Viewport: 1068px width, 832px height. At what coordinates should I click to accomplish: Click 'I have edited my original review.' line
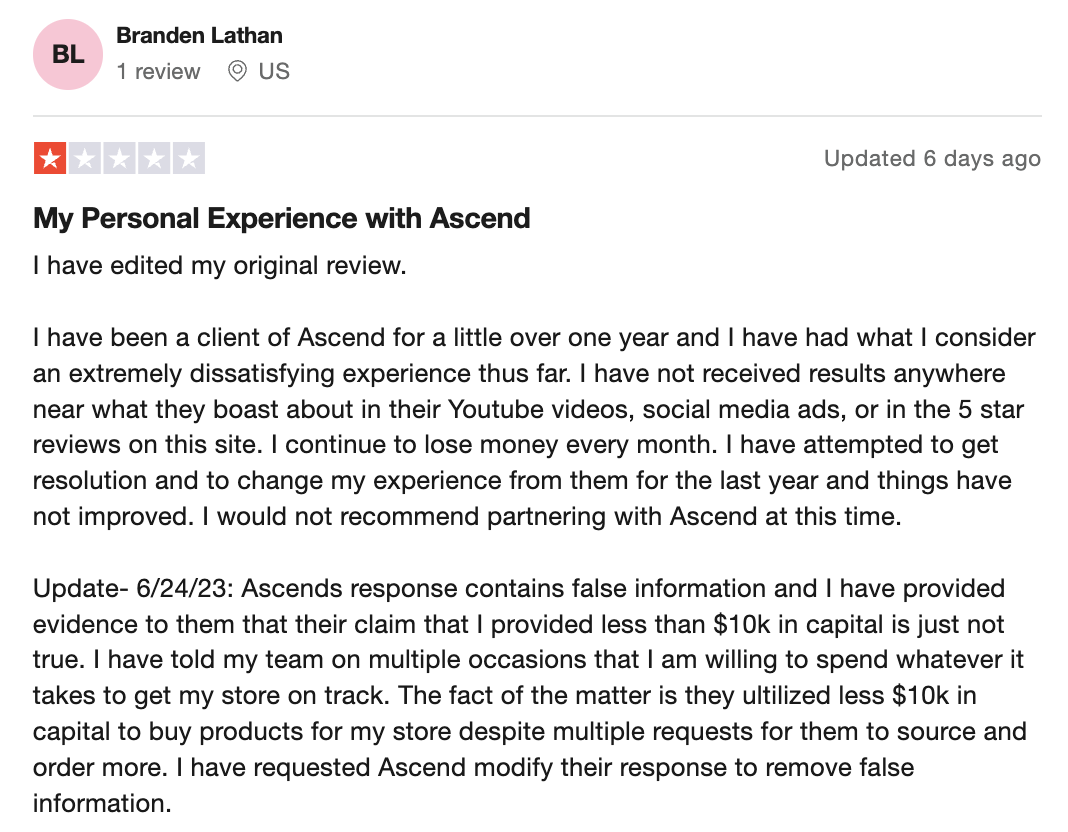coord(219,266)
